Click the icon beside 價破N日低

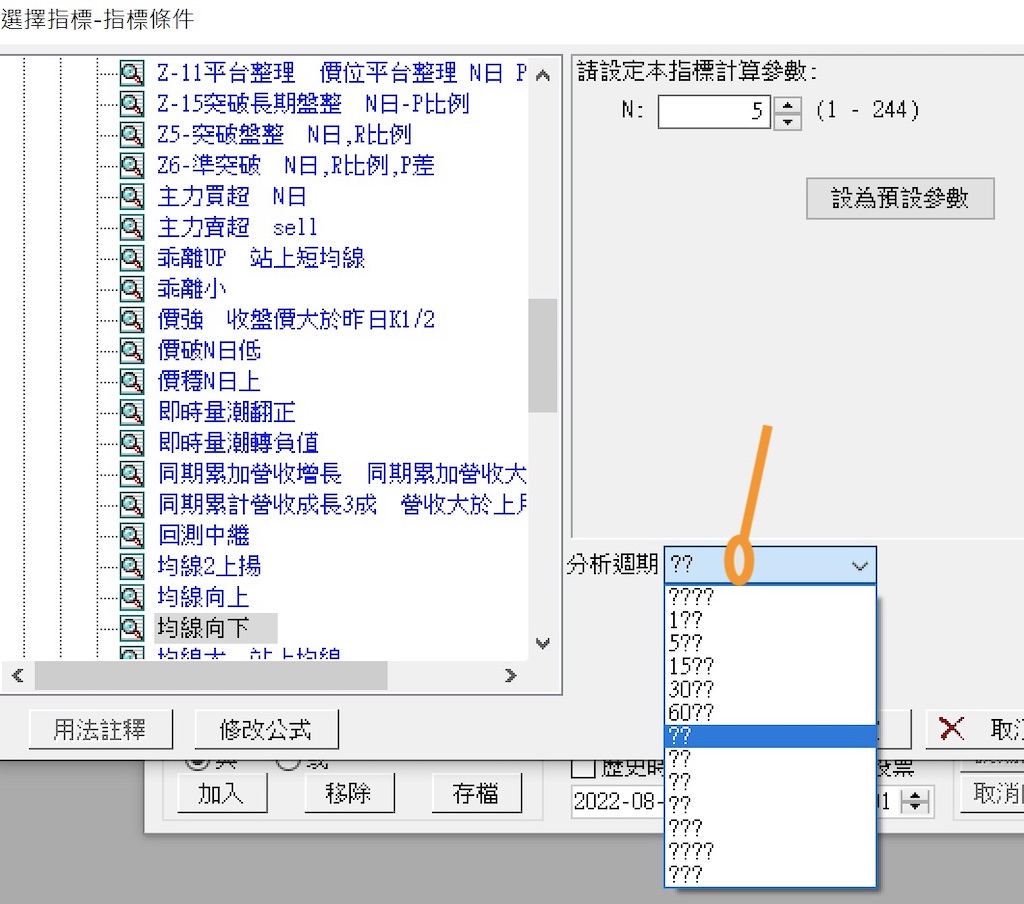(x=131, y=351)
